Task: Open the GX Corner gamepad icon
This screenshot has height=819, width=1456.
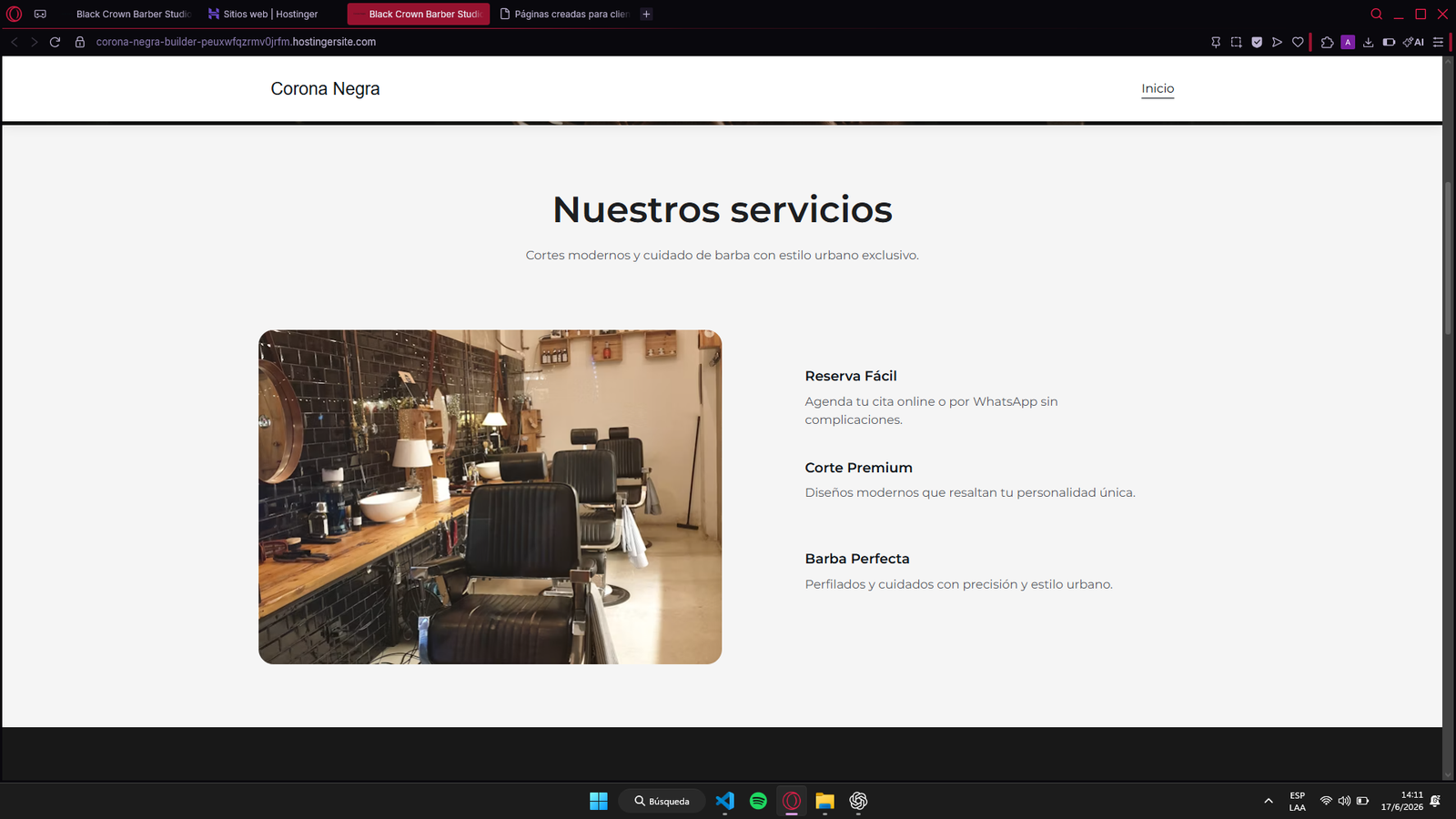Action: tap(40, 14)
